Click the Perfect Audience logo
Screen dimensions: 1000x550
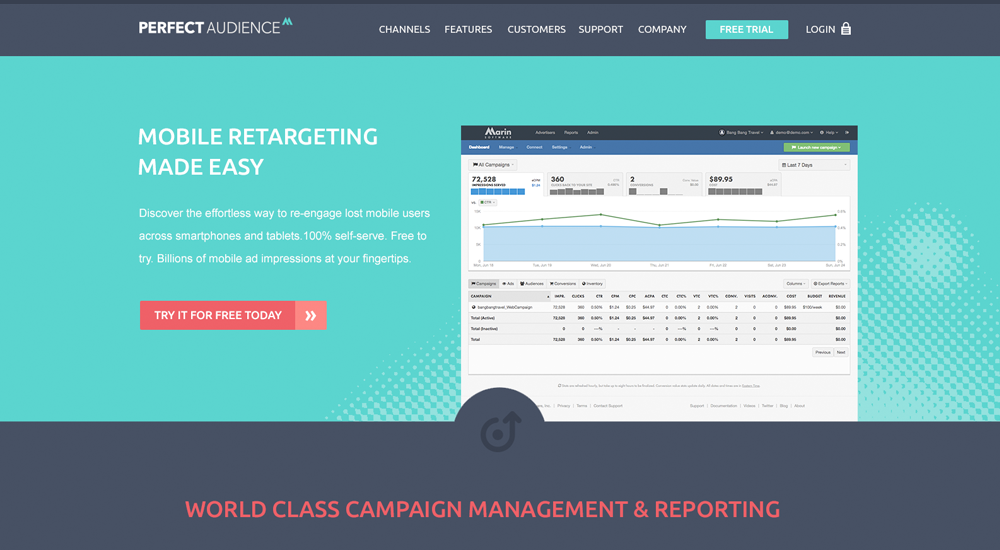pyautogui.click(x=215, y=27)
